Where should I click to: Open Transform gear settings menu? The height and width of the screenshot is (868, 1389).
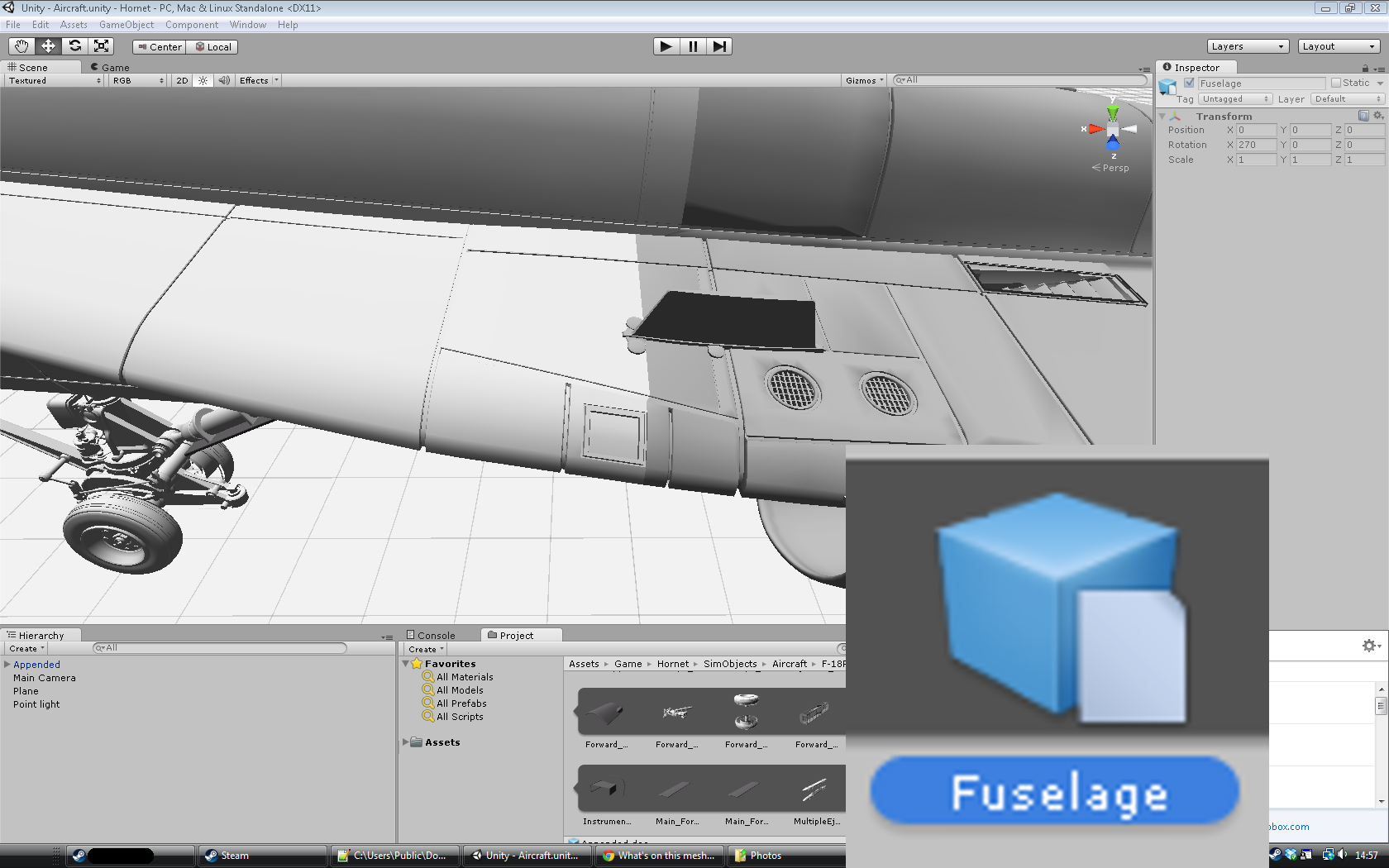click(1377, 116)
